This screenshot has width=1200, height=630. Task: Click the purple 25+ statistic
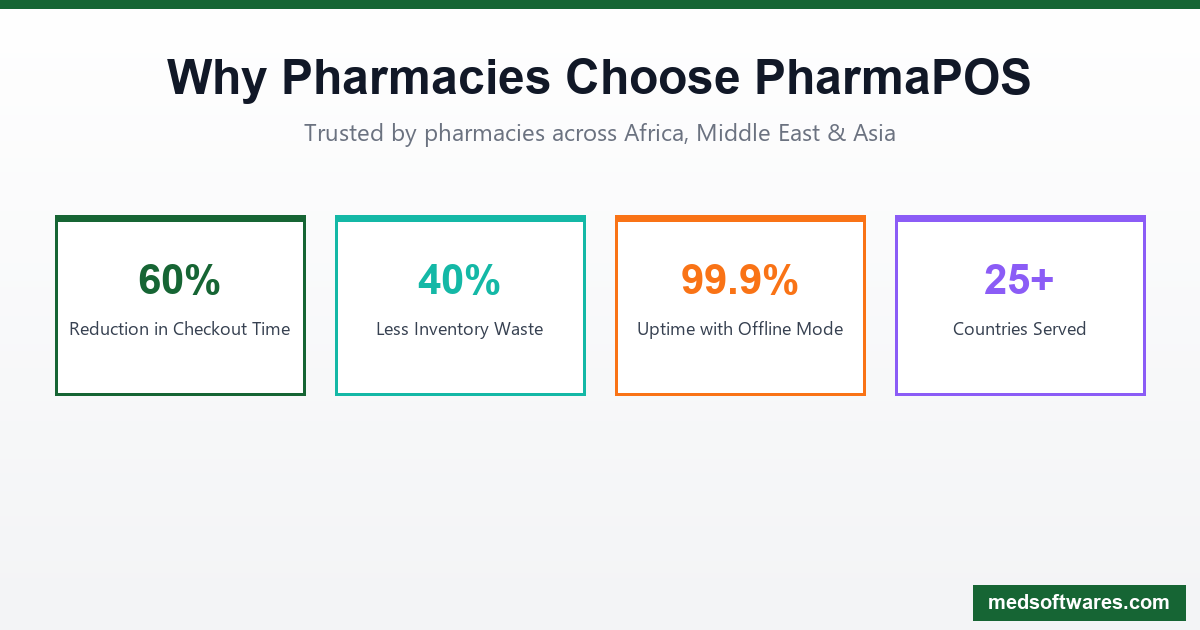tap(1019, 280)
